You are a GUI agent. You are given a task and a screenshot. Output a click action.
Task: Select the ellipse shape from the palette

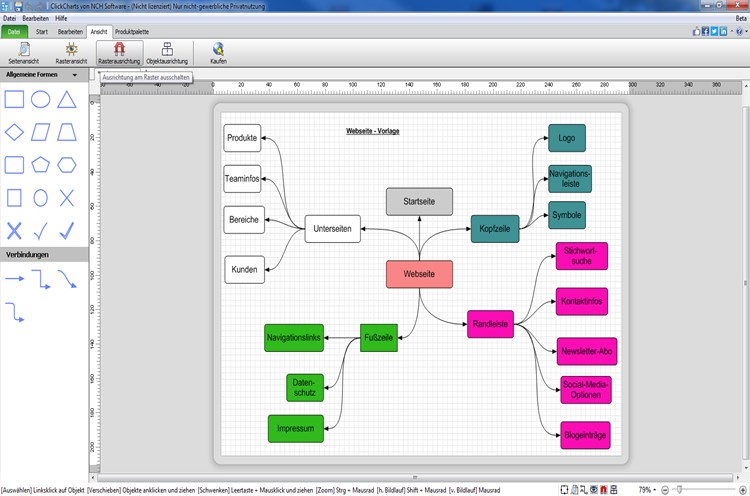point(40,99)
